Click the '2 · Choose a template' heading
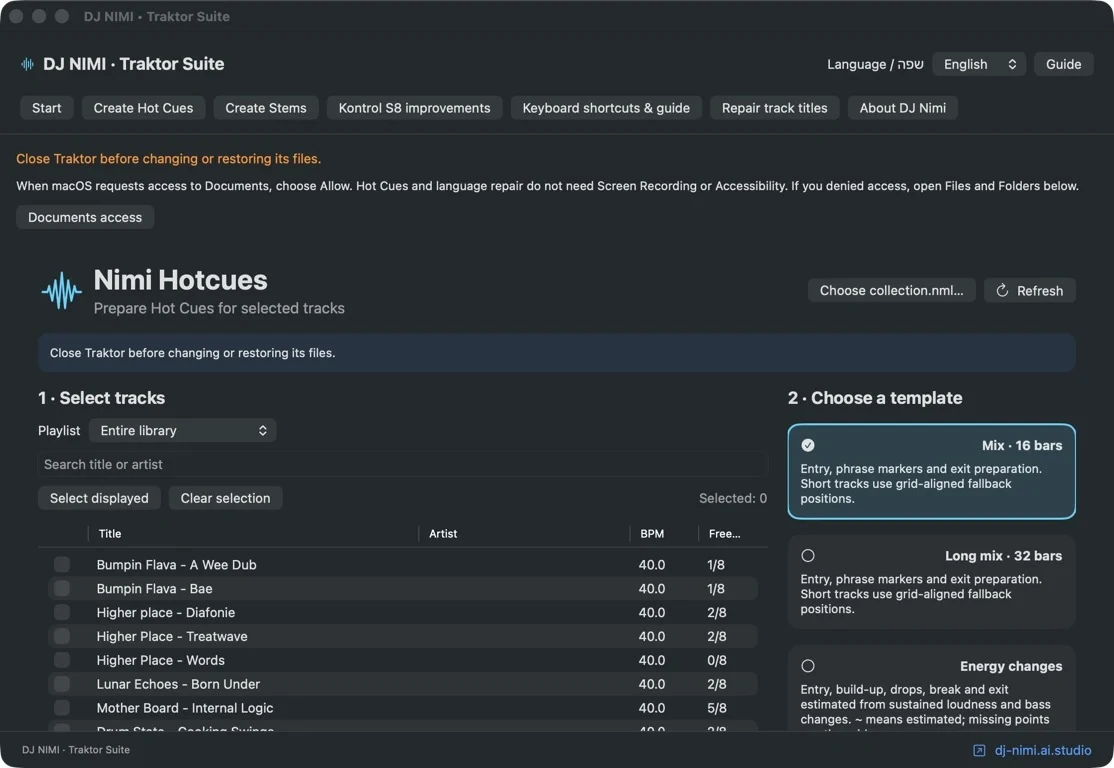 point(875,398)
